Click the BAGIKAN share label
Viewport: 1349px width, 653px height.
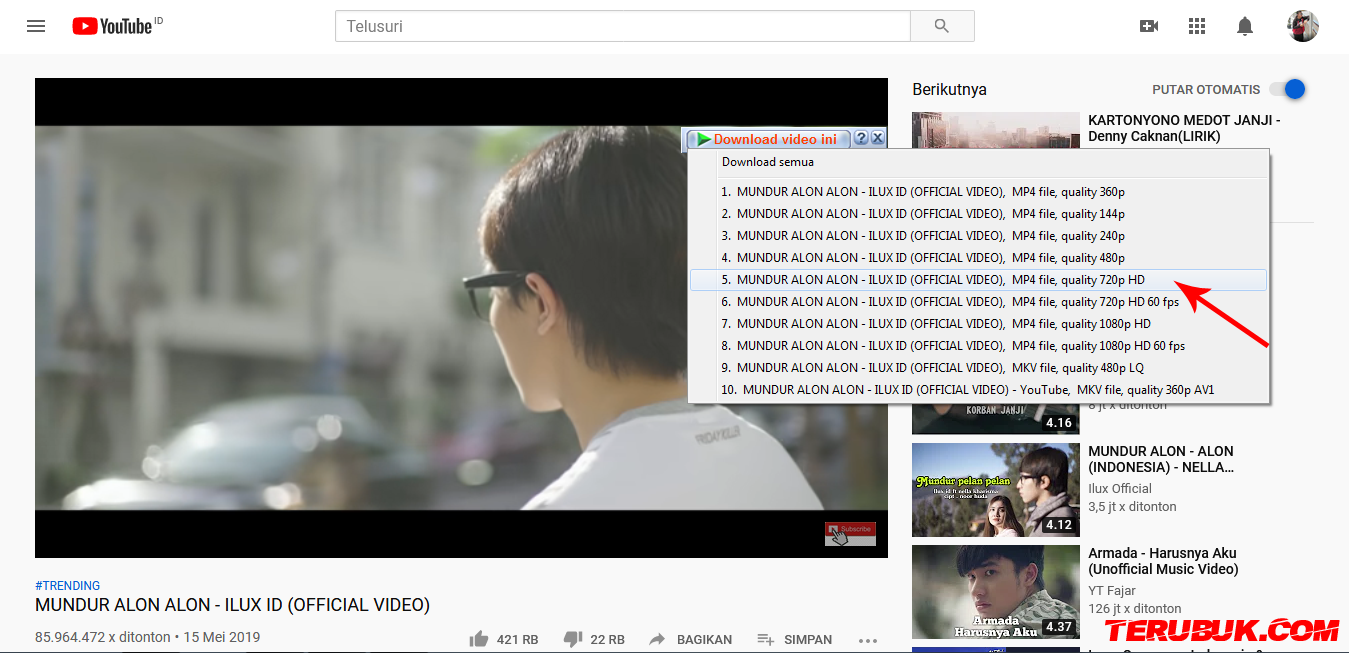(x=704, y=640)
